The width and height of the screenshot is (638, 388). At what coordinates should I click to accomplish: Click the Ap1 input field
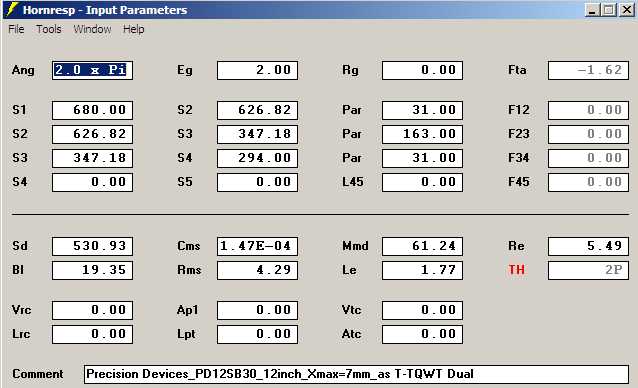tap(257, 310)
